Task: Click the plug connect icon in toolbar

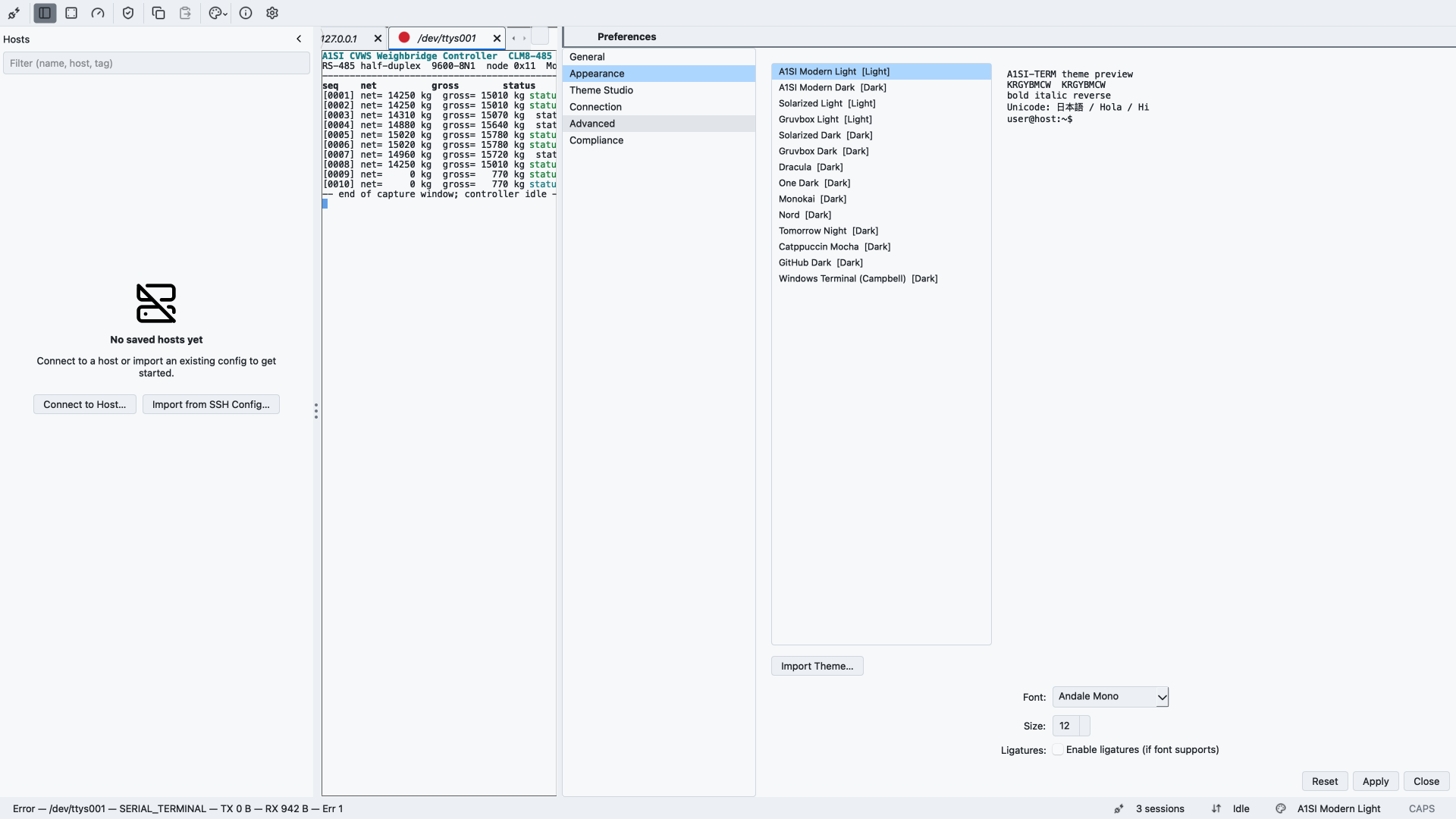Action: coord(14,13)
